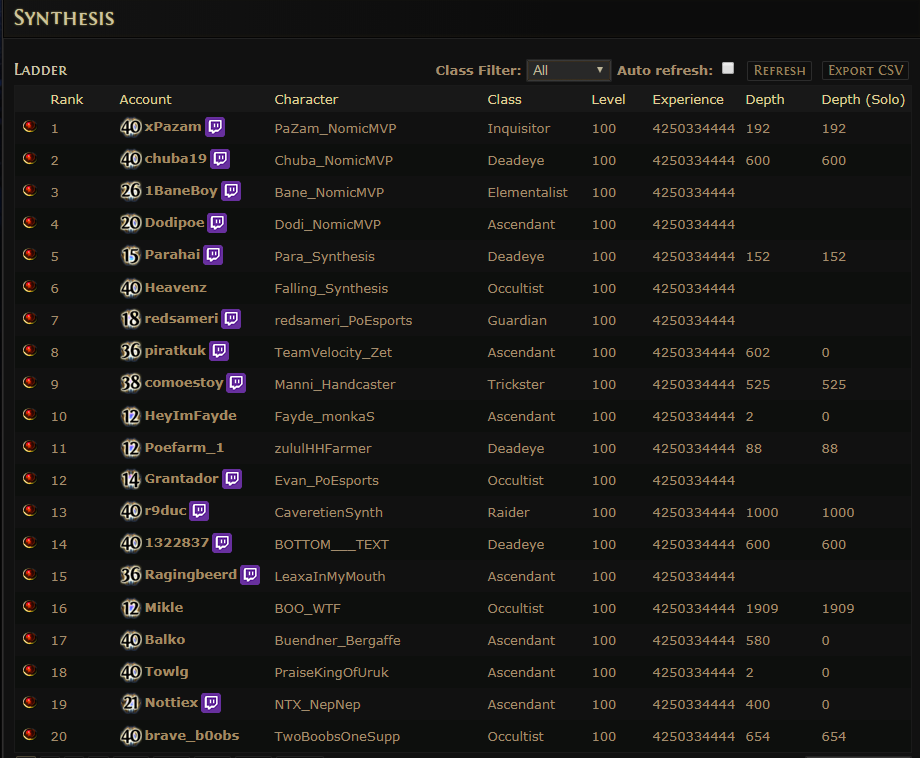Viewport: 920px width, 758px height.
Task: Select character name Manni_Handcaster
Action: pos(335,385)
